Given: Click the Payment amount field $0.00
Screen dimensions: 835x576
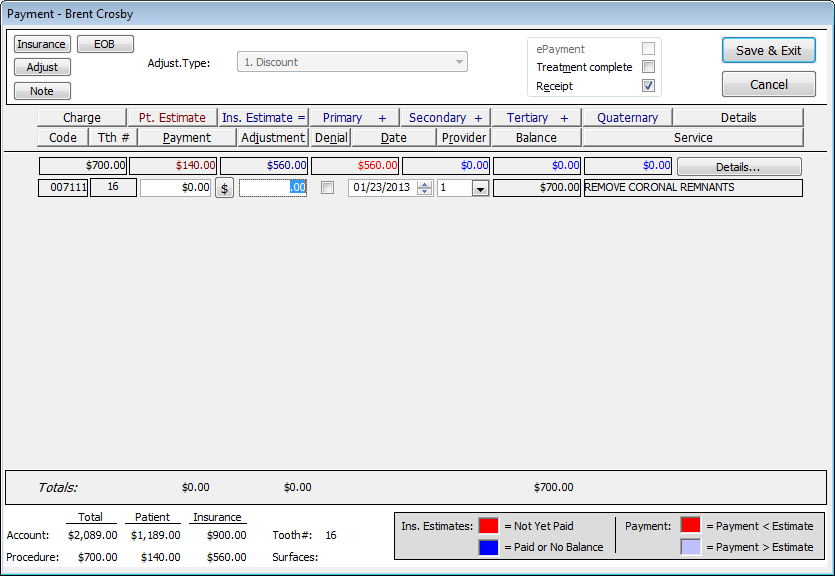Looking at the screenshot, I should tap(176, 187).
